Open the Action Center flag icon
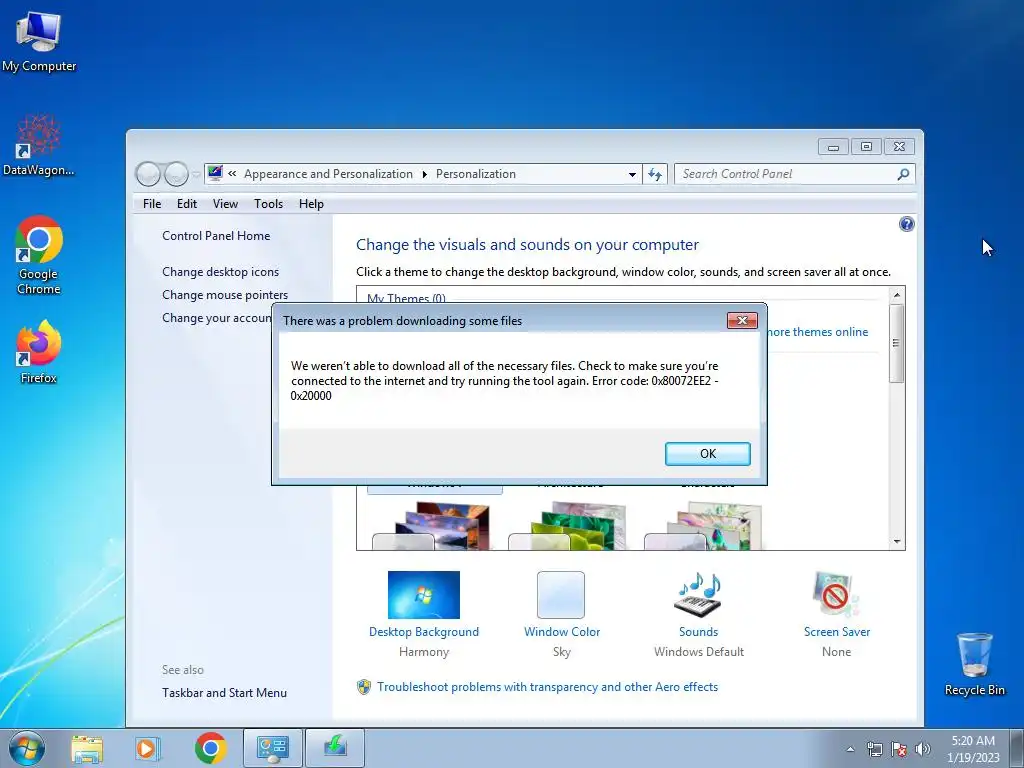Screen dimensions: 1024x768 pos(899,749)
